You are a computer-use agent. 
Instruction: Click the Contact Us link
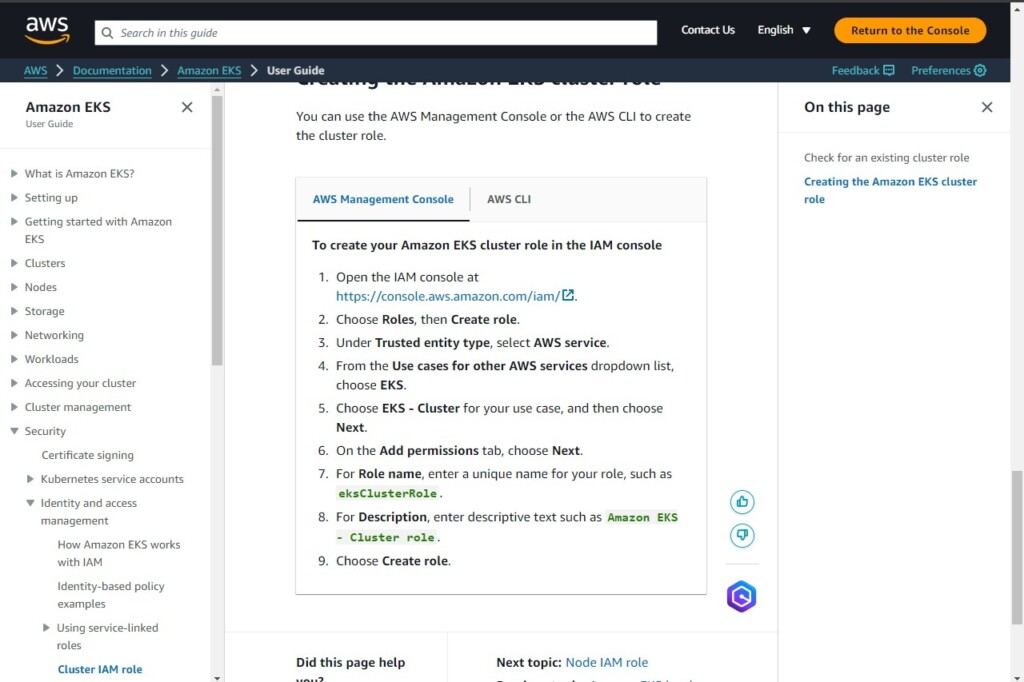tap(708, 30)
